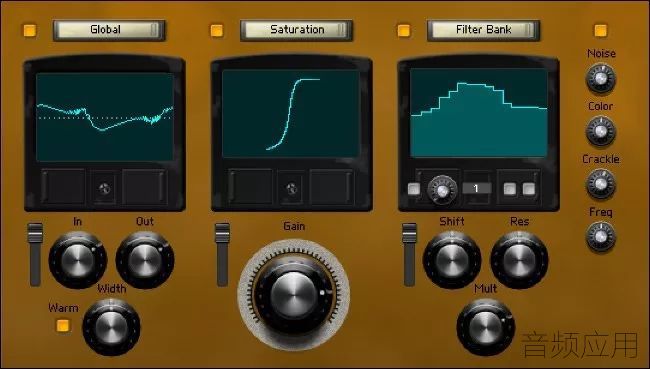
Task: Click the Mult knob
Action: (485, 327)
